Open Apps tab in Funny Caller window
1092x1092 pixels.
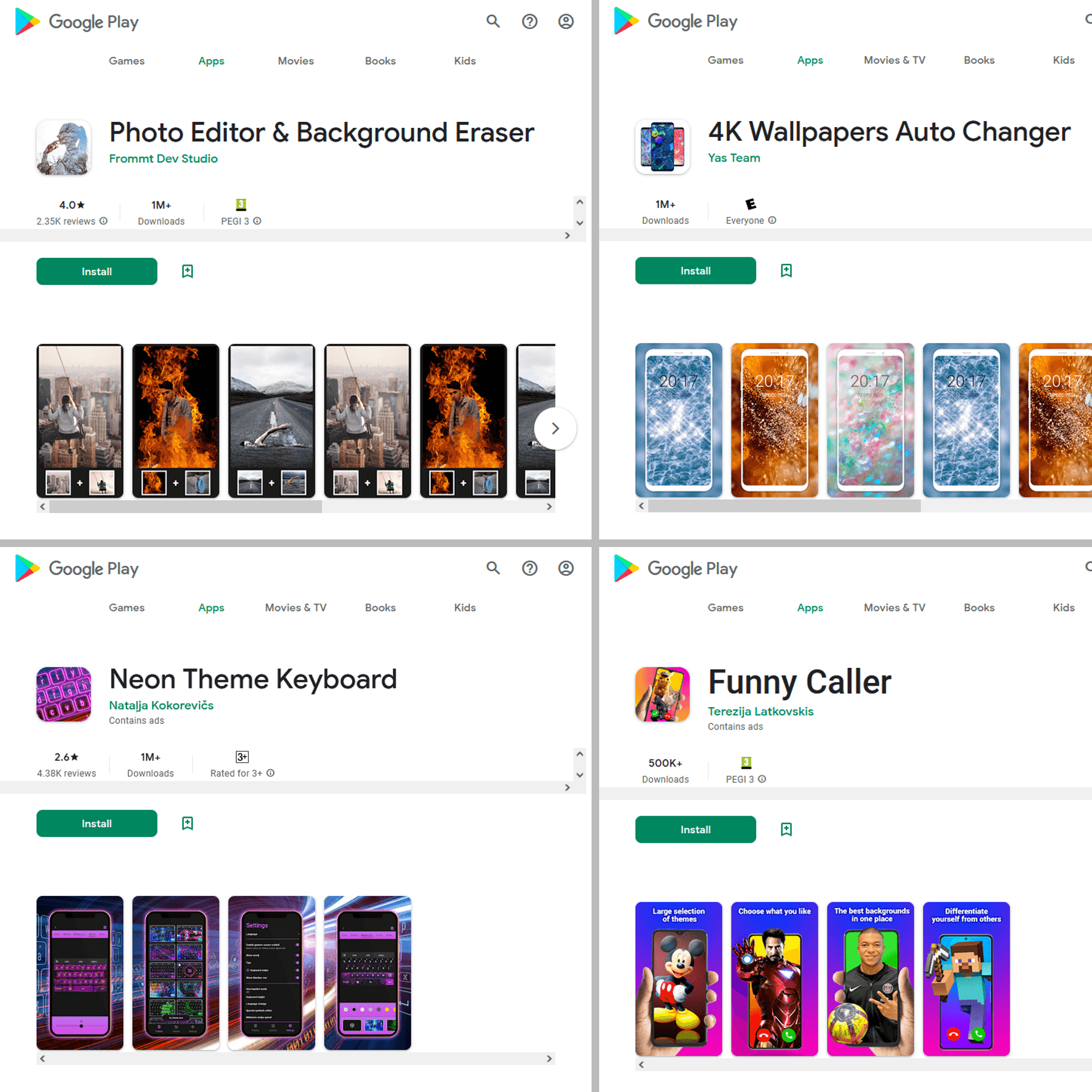click(810, 608)
